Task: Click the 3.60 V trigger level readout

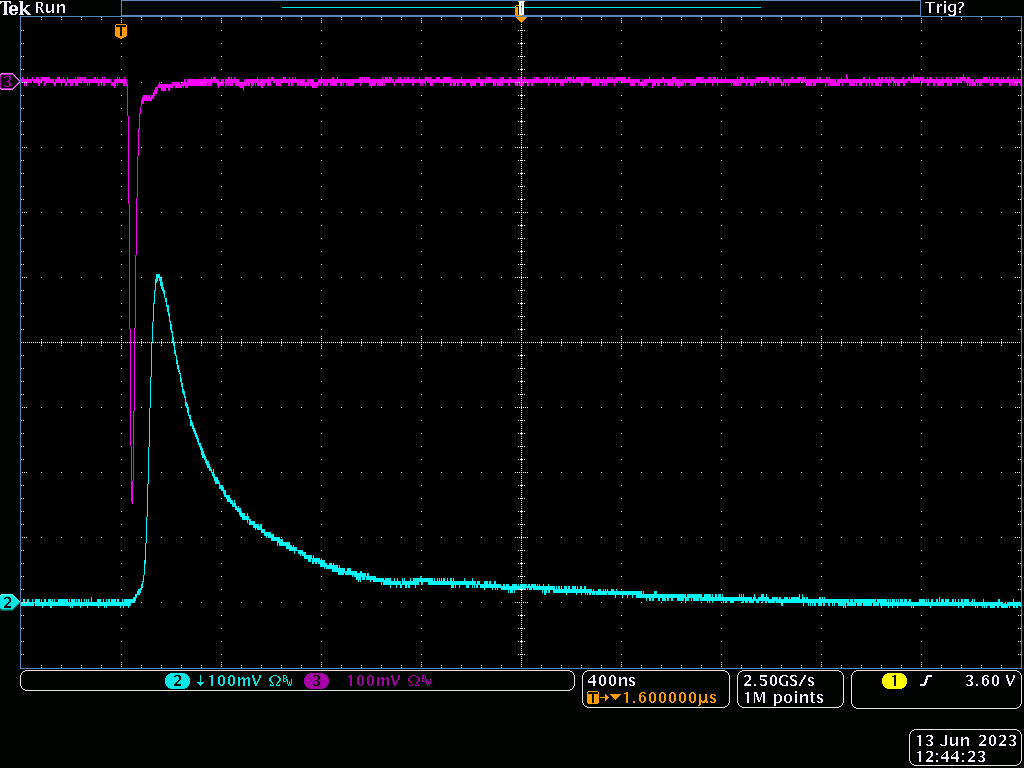Action: pyautogui.click(x=990, y=681)
